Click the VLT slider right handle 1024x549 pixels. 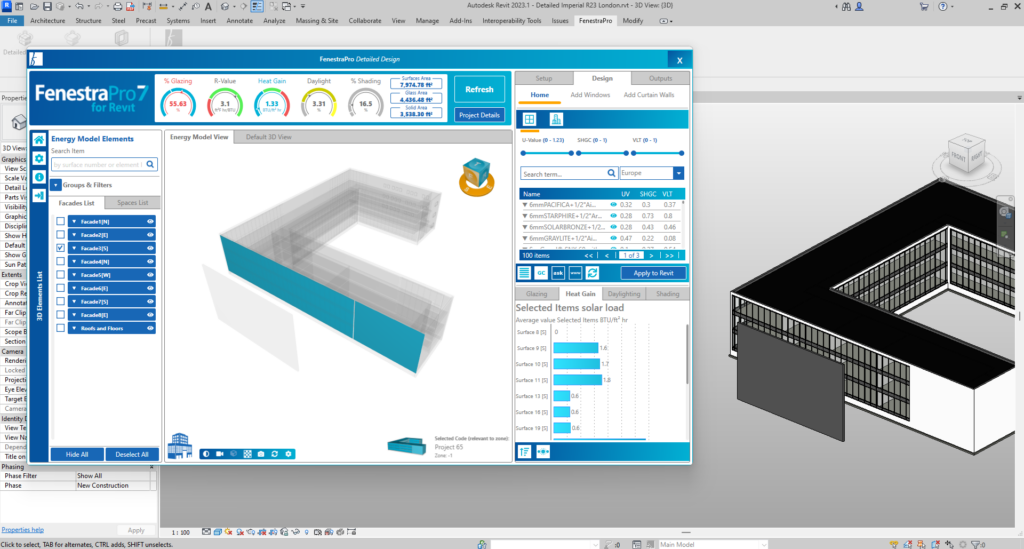coord(681,153)
